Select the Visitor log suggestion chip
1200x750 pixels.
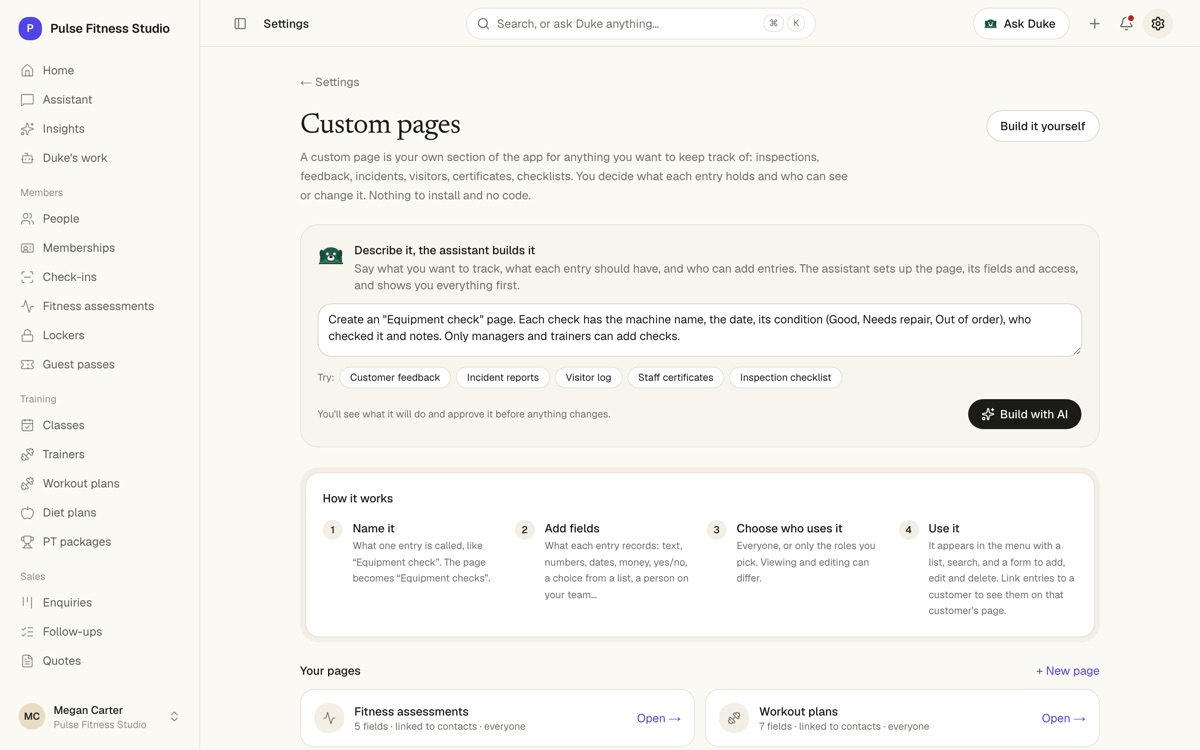coord(588,377)
